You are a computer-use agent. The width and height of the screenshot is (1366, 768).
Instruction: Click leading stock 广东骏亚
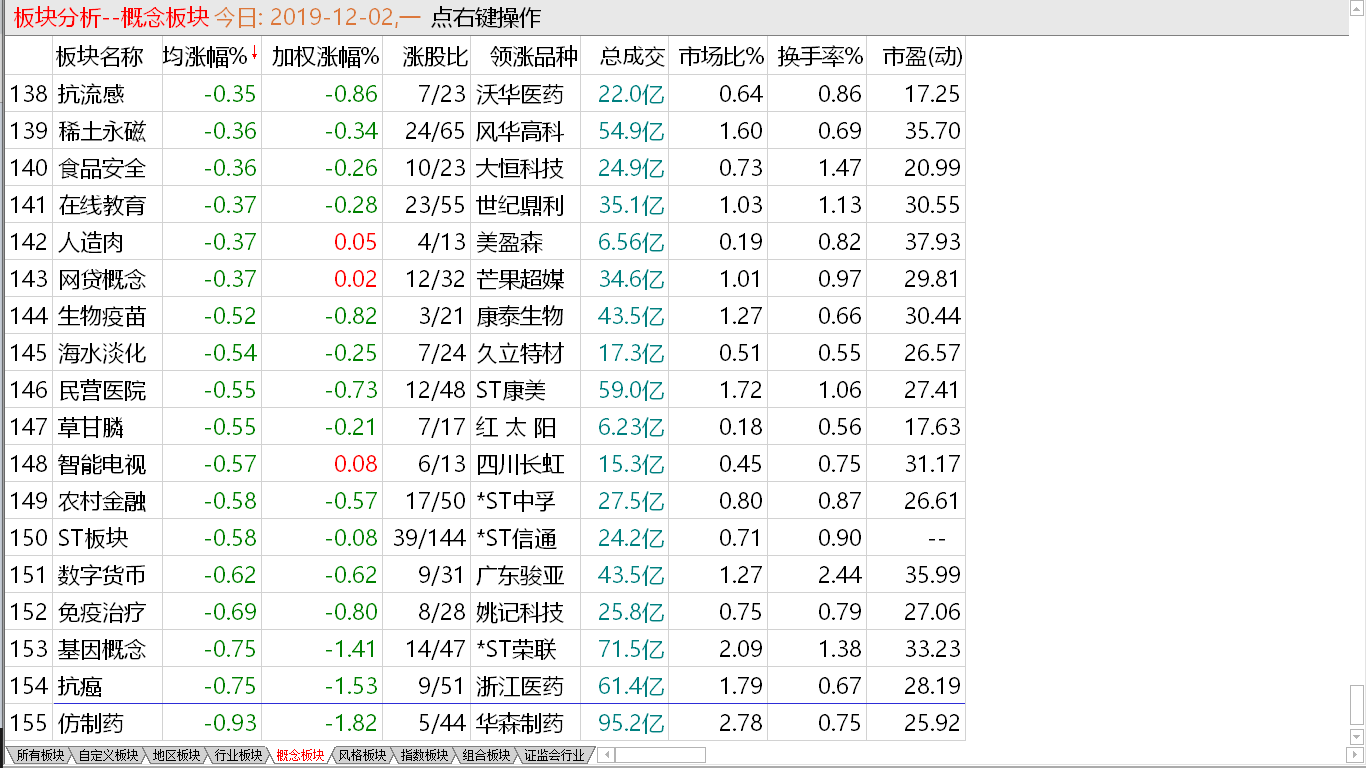pyautogui.click(x=520, y=575)
